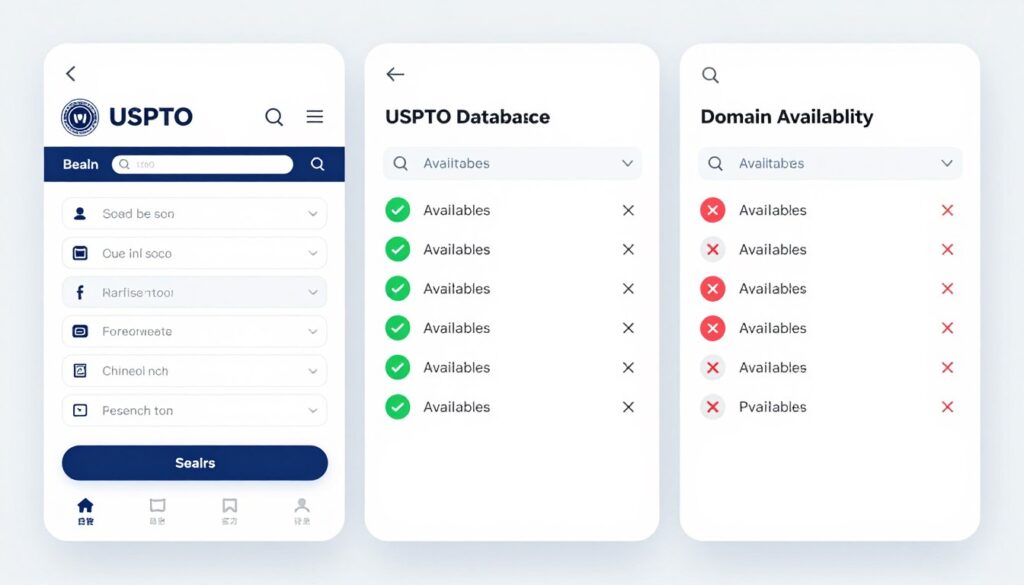Go to Home tab in bottom navigation
The height and width of the screenshot is (585, 1024).
[86, 511]
